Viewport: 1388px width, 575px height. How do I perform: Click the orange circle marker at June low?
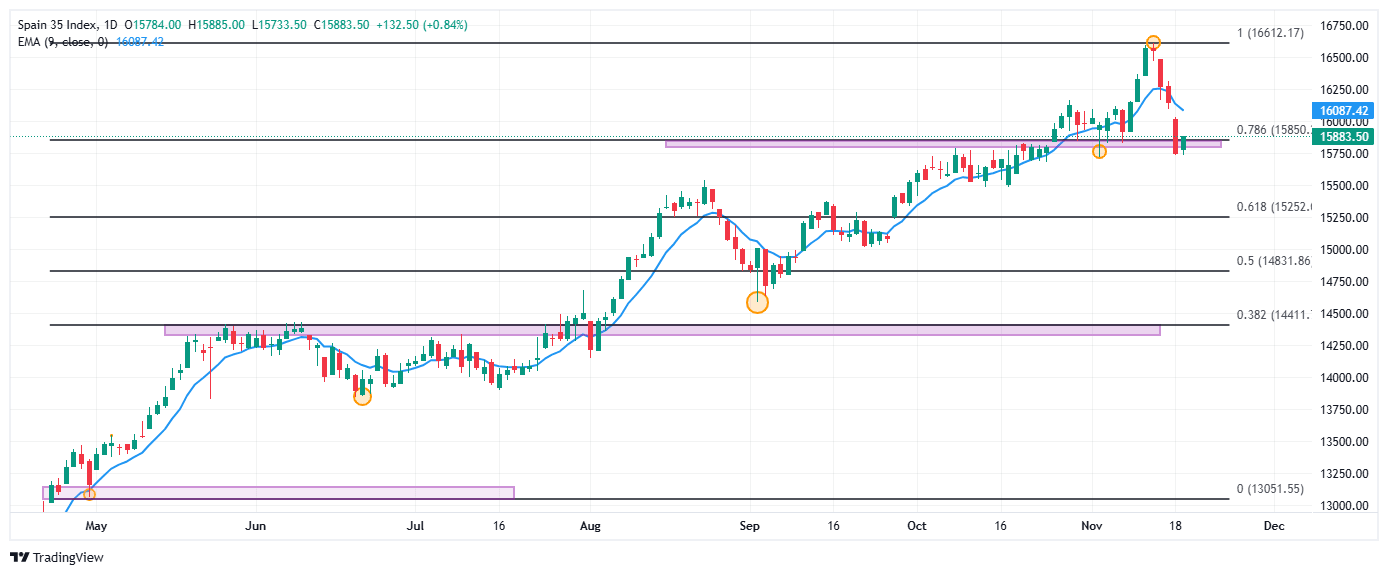coord(362,396)
